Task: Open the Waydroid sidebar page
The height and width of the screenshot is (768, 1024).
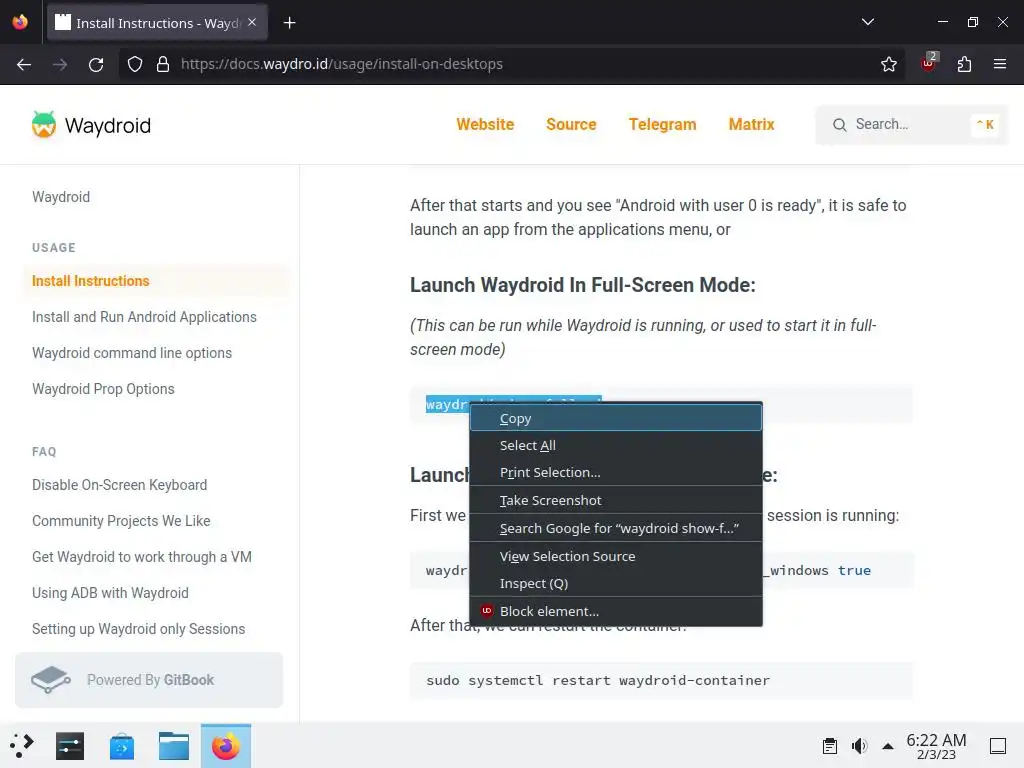Action: (61, 197)
